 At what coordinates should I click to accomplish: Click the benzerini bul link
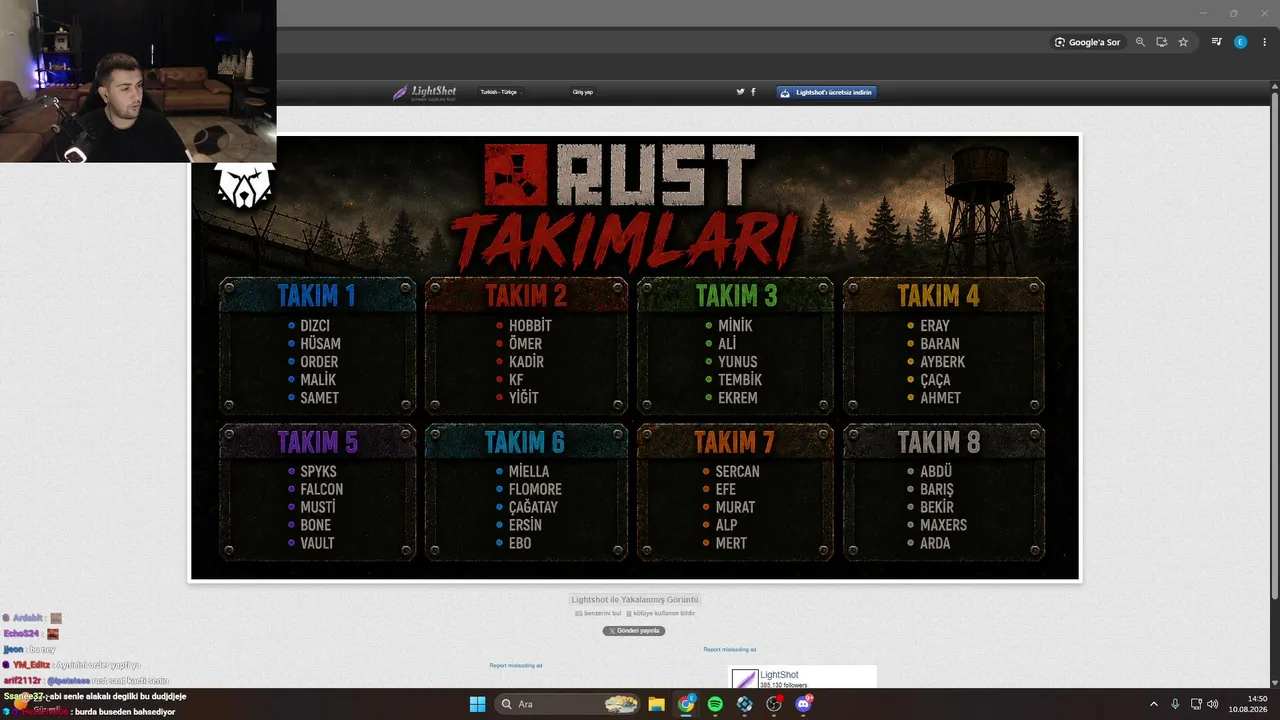598,613
